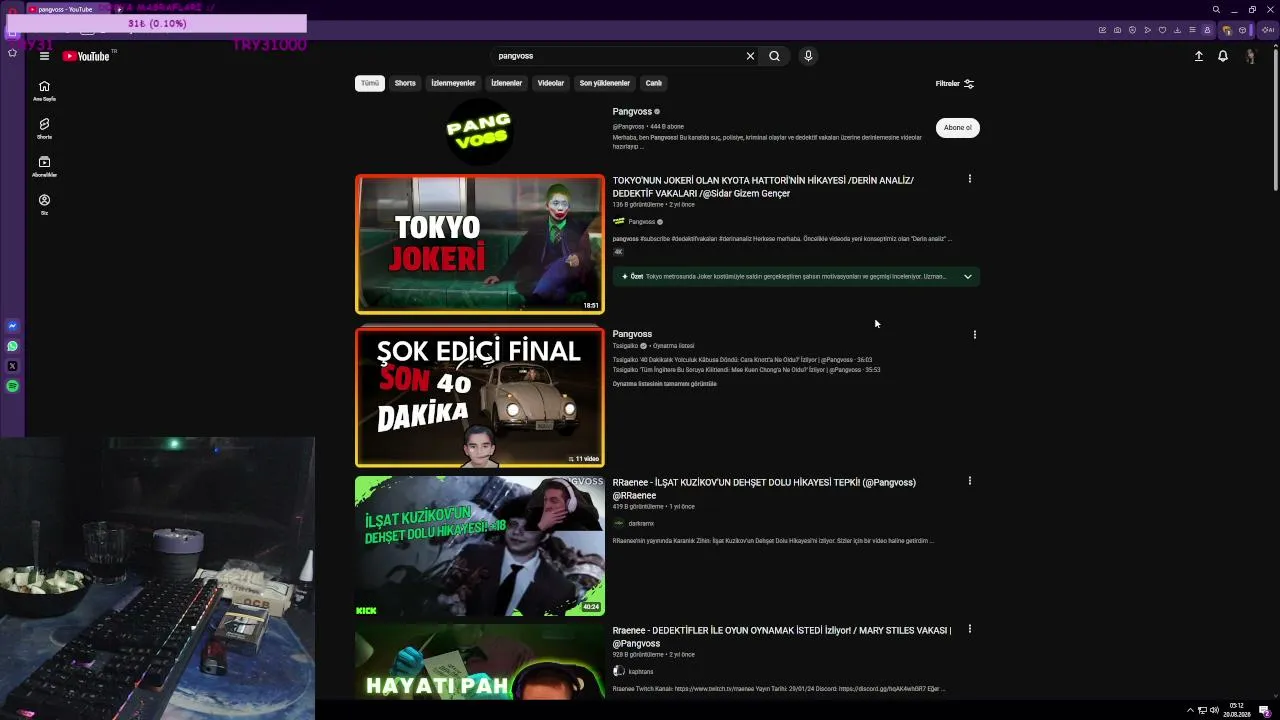Open the Şok Edici Final playlist thumbnail

(x=480, y=397)
